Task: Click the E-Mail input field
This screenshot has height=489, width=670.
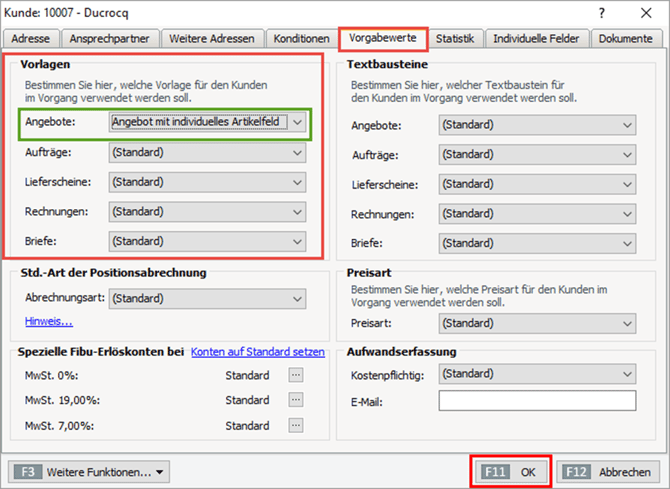Action: [x=537, y=401]
